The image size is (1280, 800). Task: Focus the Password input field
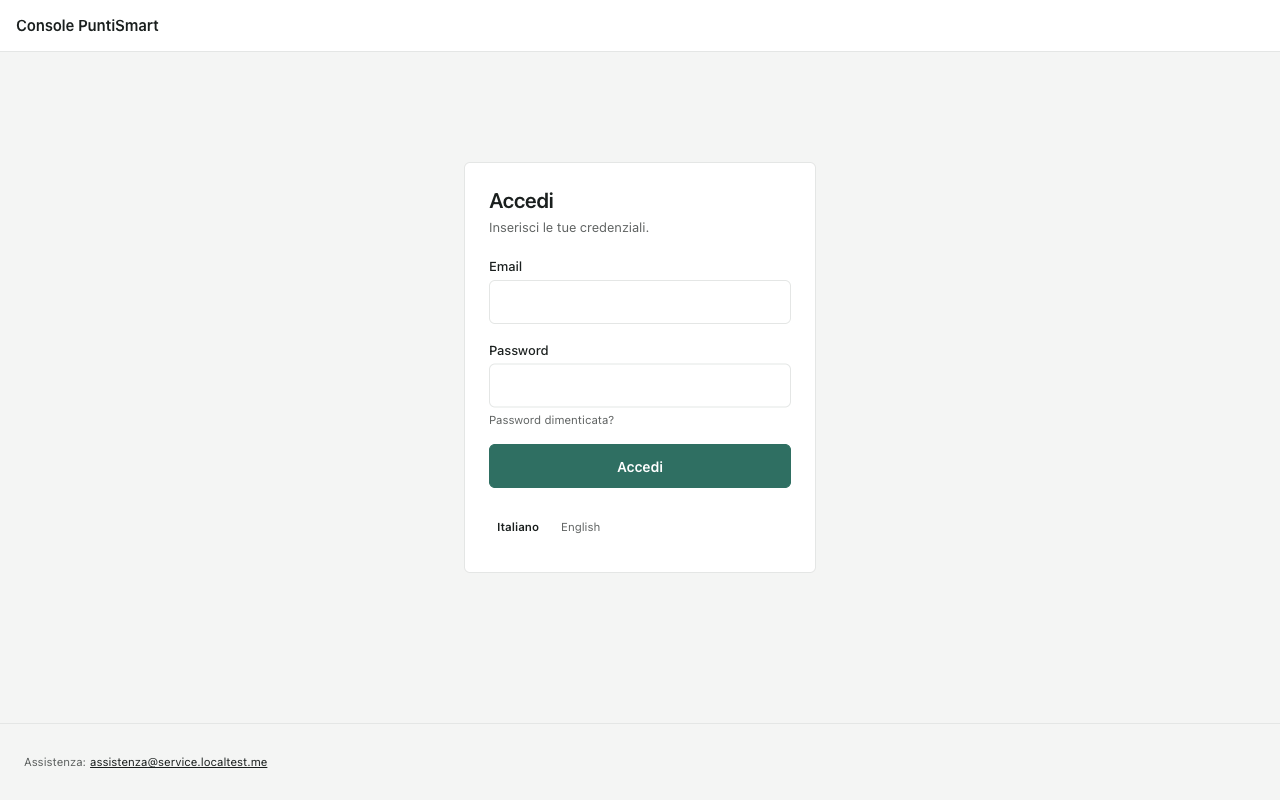(x=640, y=385)
